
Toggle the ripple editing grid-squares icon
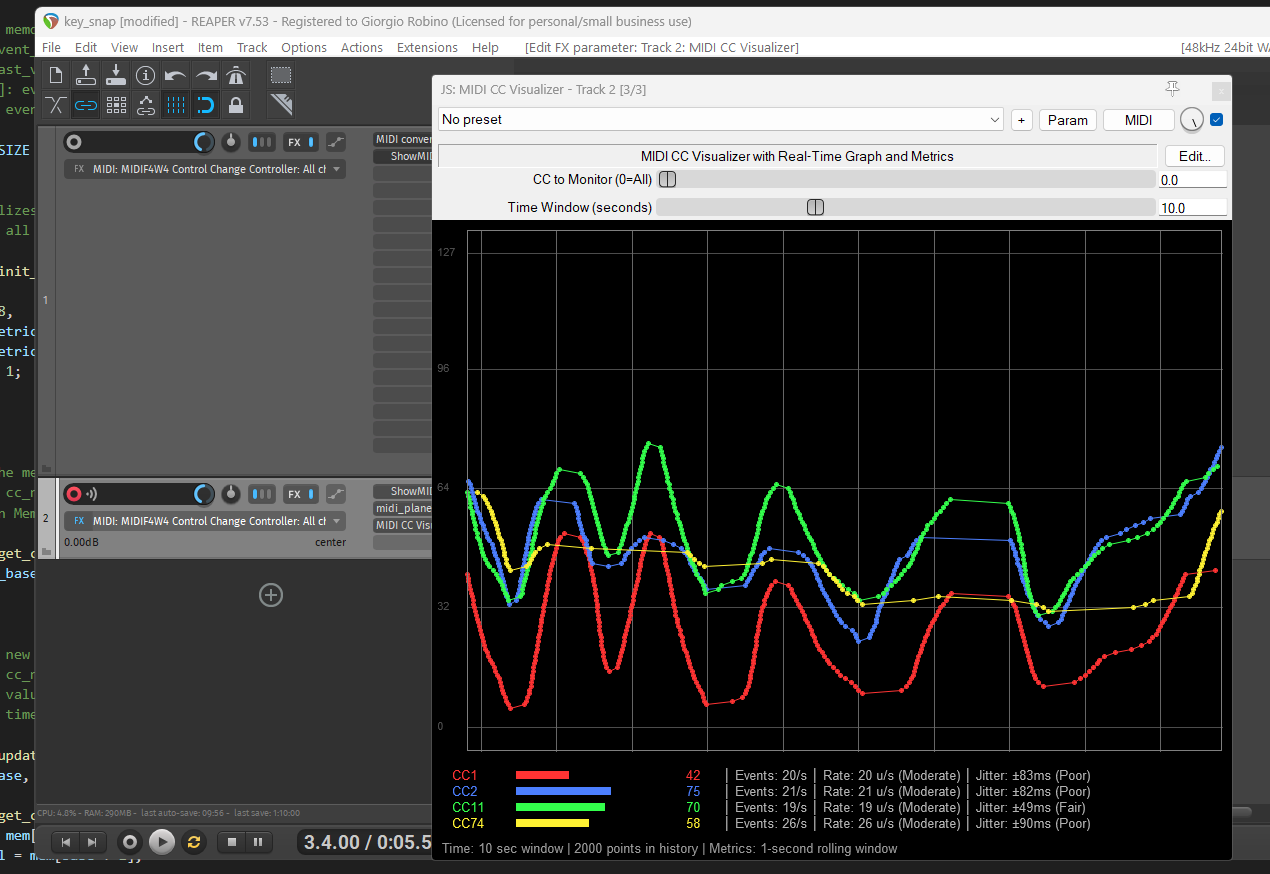tap(116, 104)
